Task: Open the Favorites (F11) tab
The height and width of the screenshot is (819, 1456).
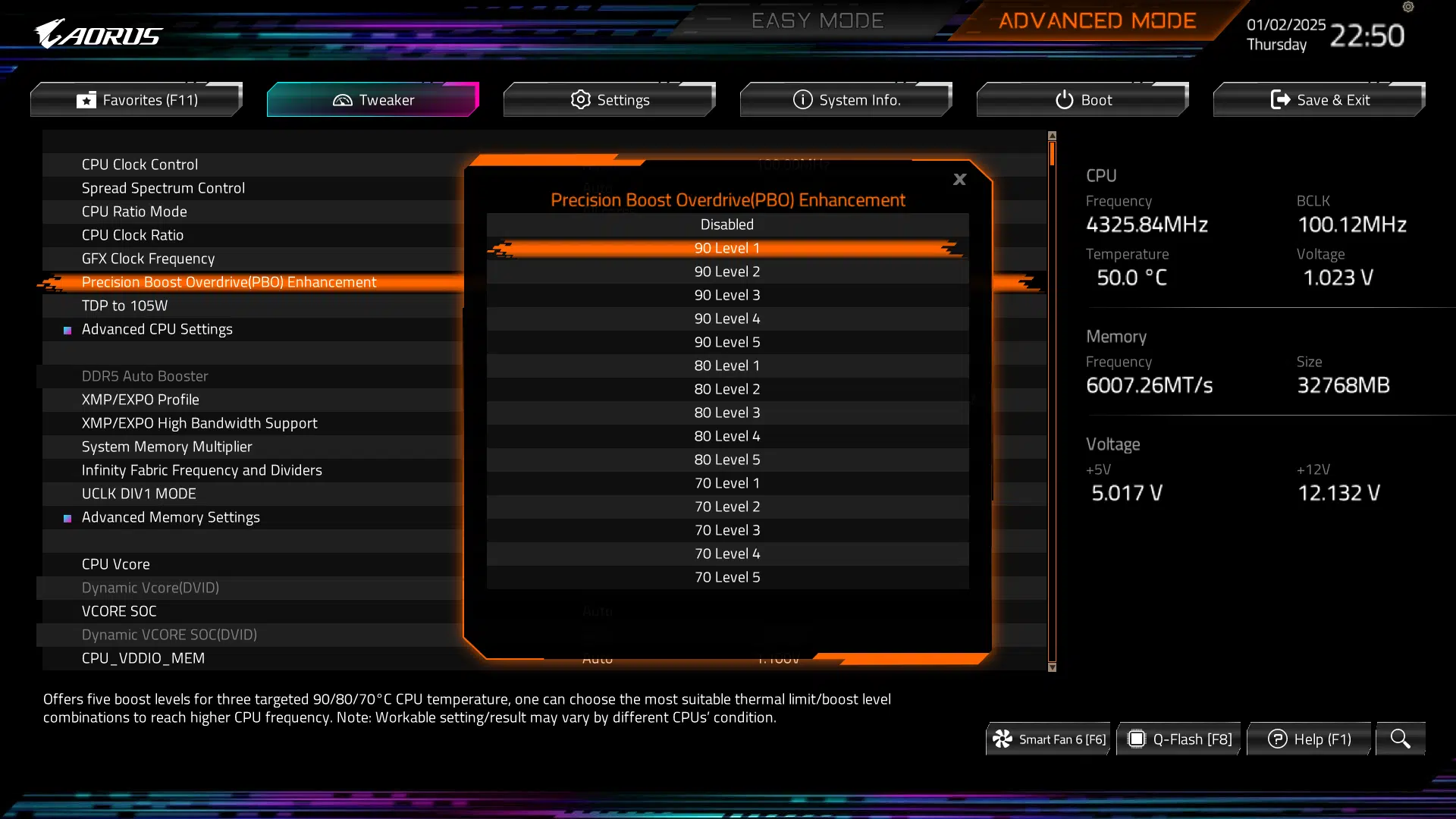Action: (x=136, y=99)
